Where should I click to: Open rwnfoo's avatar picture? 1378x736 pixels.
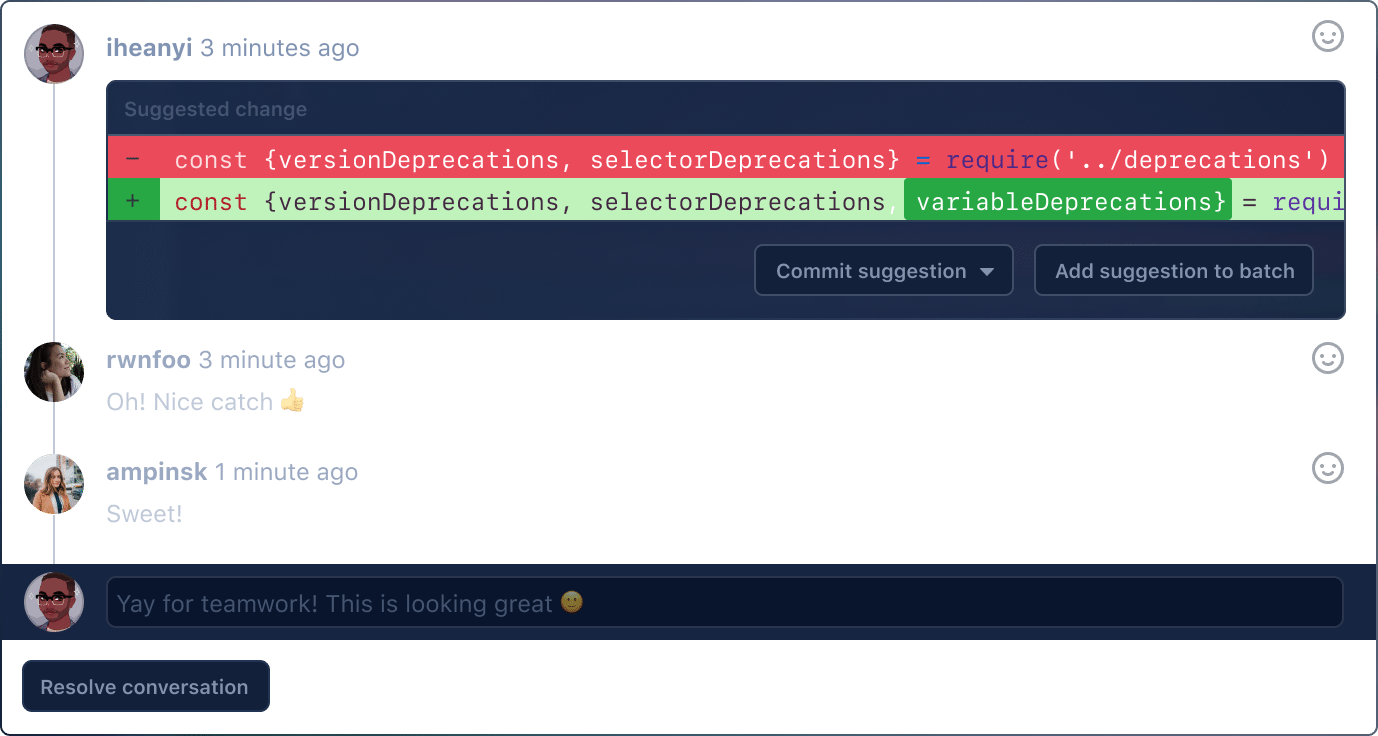pyautogui.click(x=53, y=372)
